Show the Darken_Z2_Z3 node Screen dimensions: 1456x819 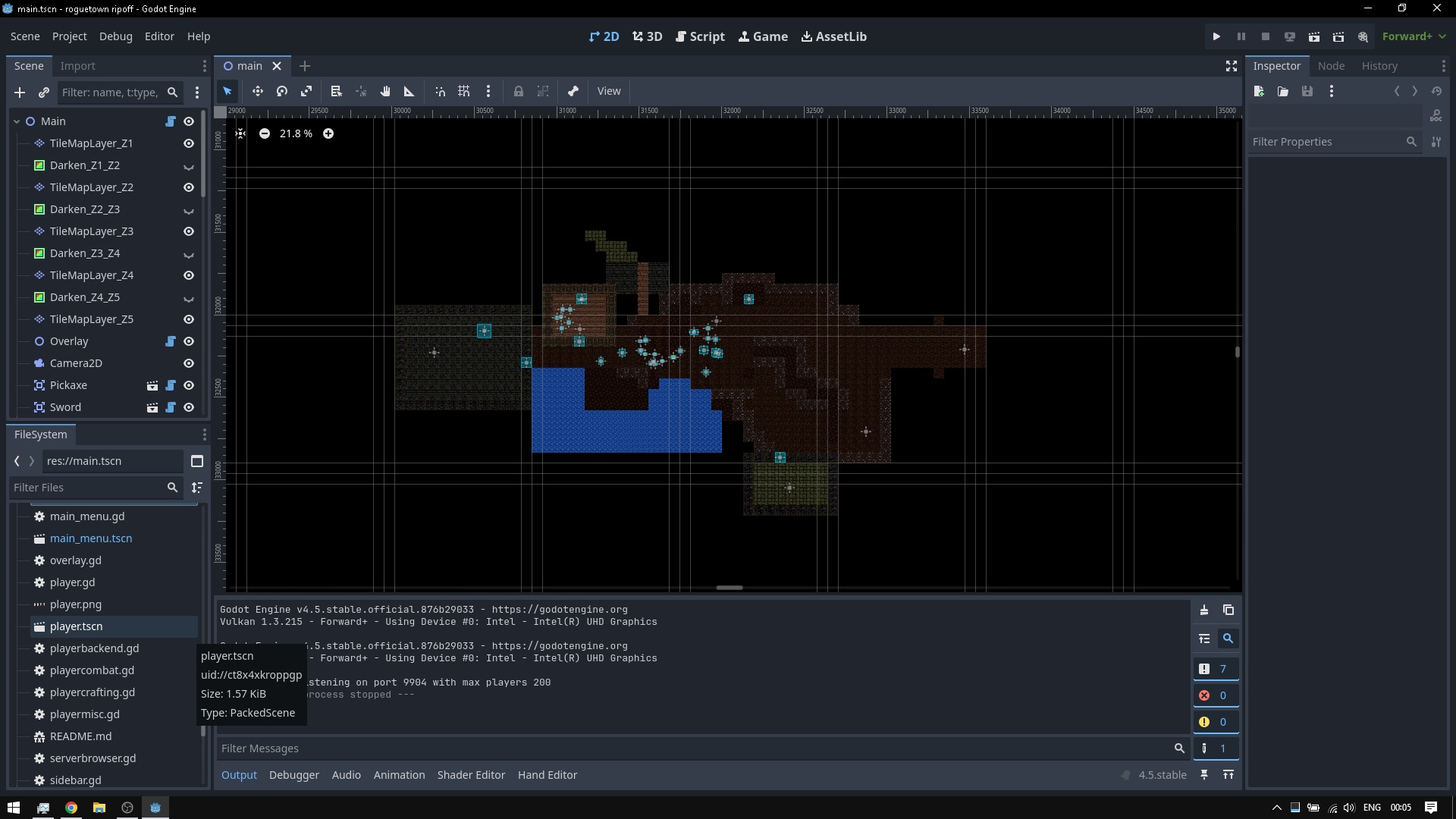click(x=189, y=209)
